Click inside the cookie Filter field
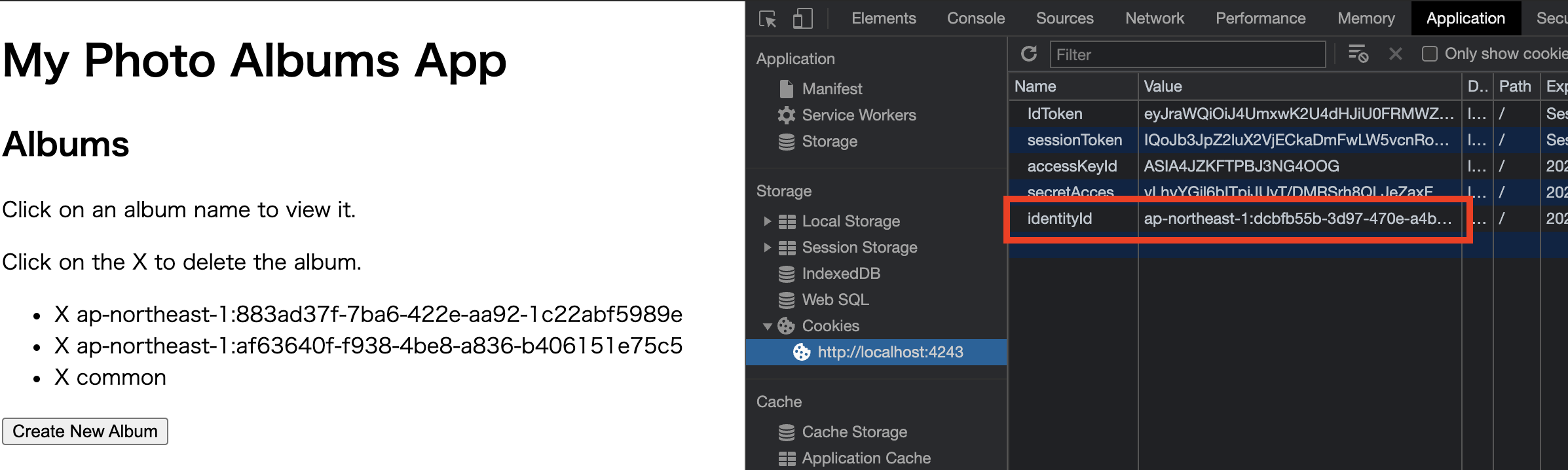This screenshot has height=470, width=1568. coord(1187,54)
